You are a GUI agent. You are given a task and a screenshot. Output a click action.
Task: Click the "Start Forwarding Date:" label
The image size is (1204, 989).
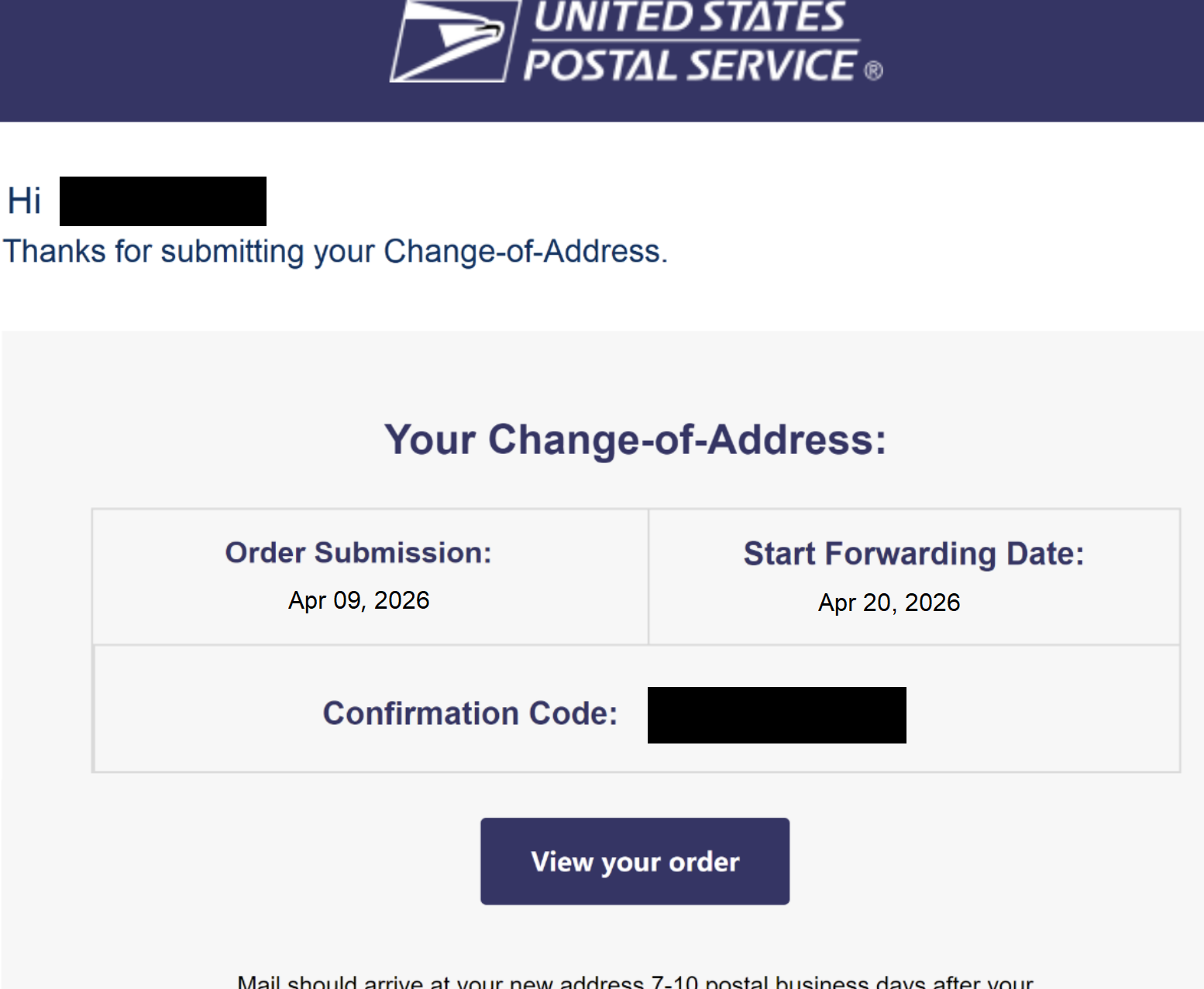tap(913, 554)
